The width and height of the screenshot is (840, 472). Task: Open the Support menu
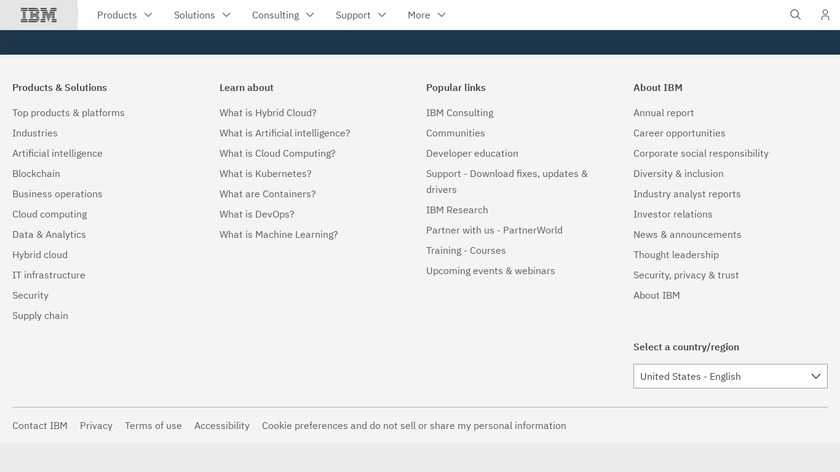[361, 15]
